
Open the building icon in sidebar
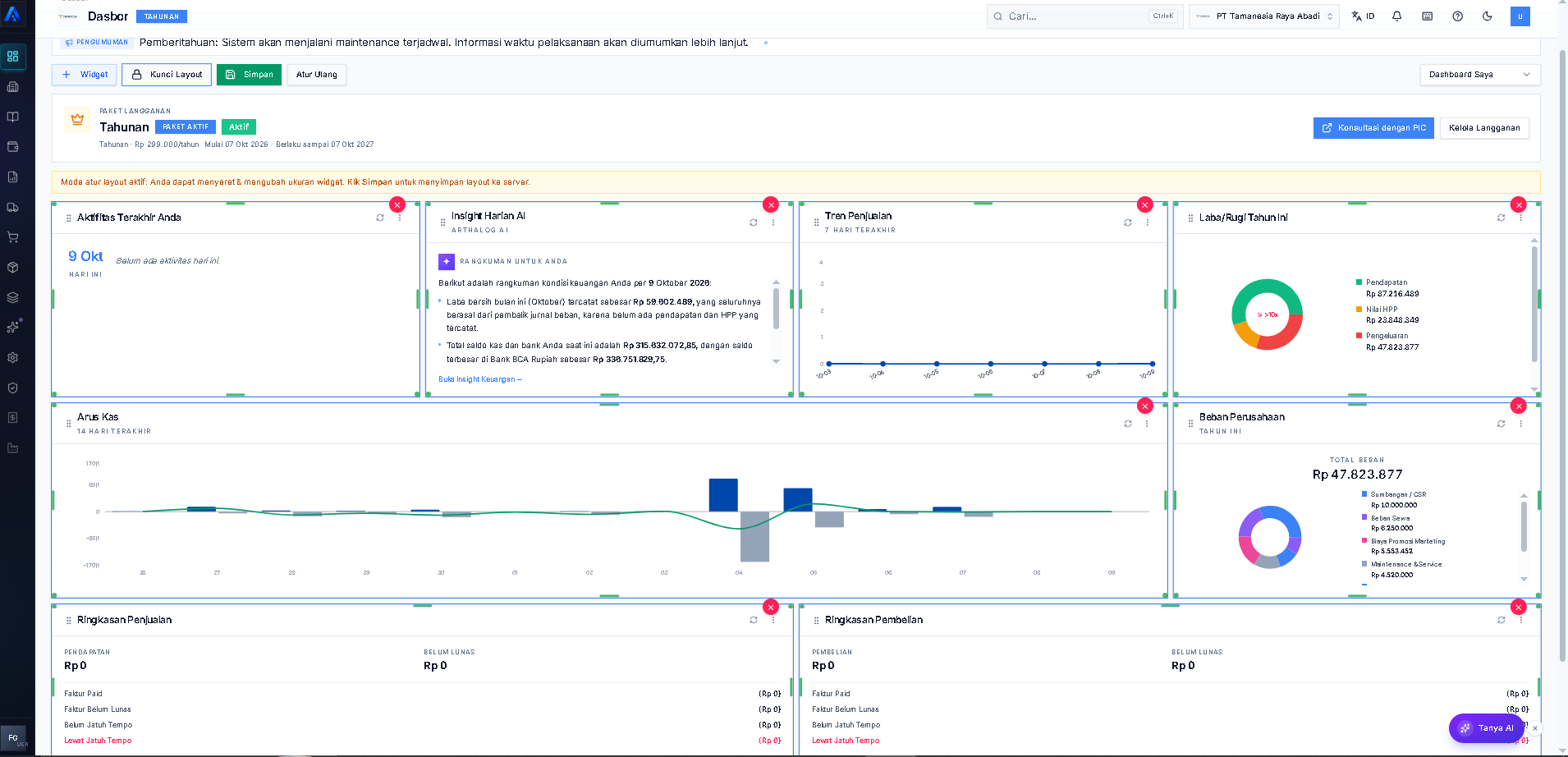point(13,87)
